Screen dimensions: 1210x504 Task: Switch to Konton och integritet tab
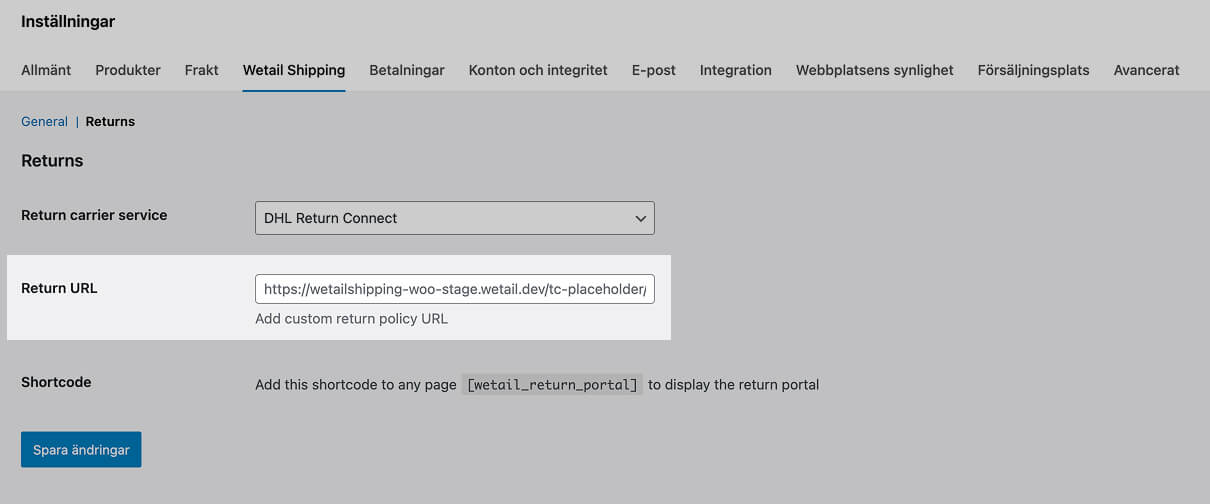tap(538, 70)
